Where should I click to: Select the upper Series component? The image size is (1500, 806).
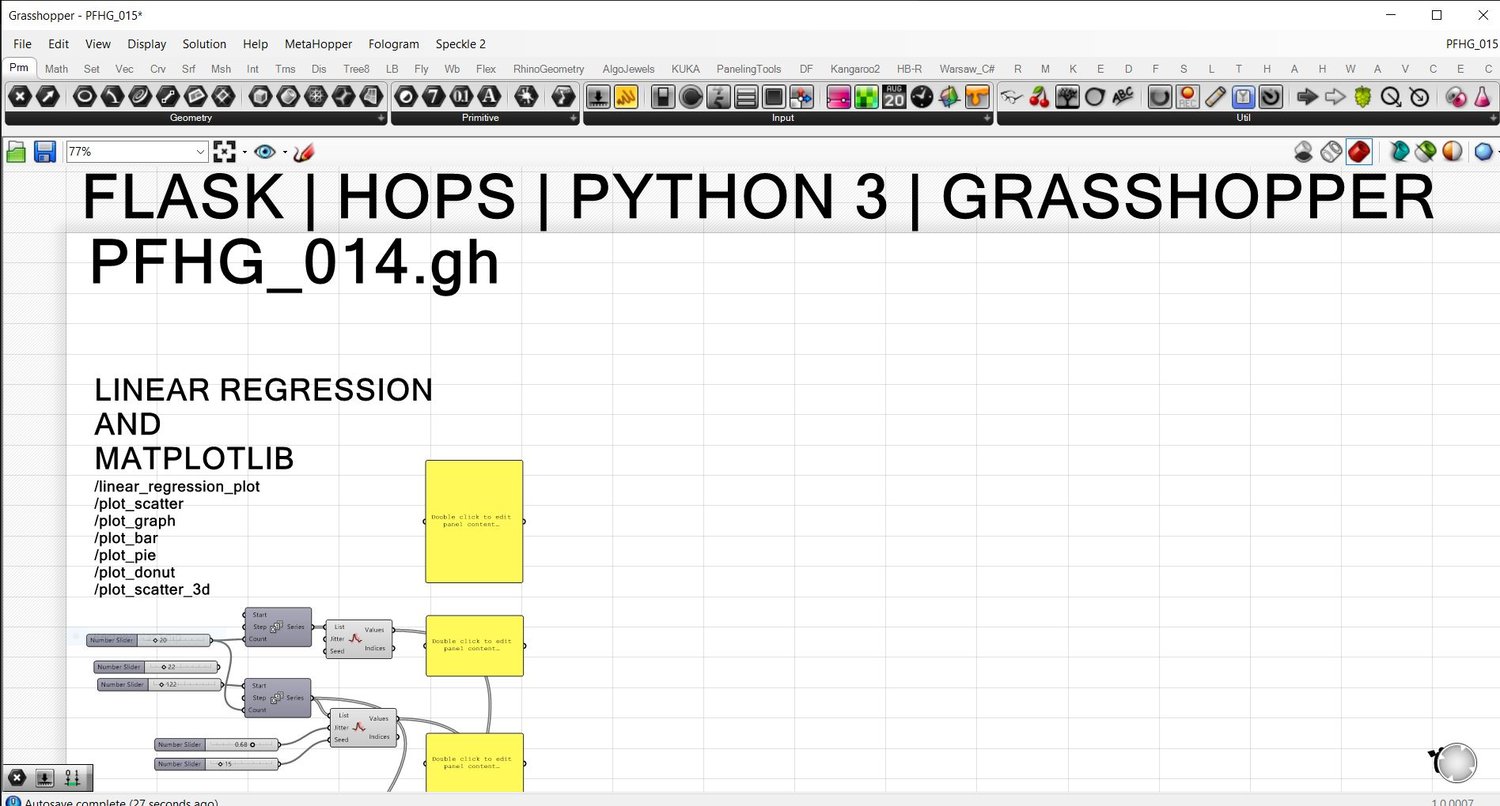278,627
